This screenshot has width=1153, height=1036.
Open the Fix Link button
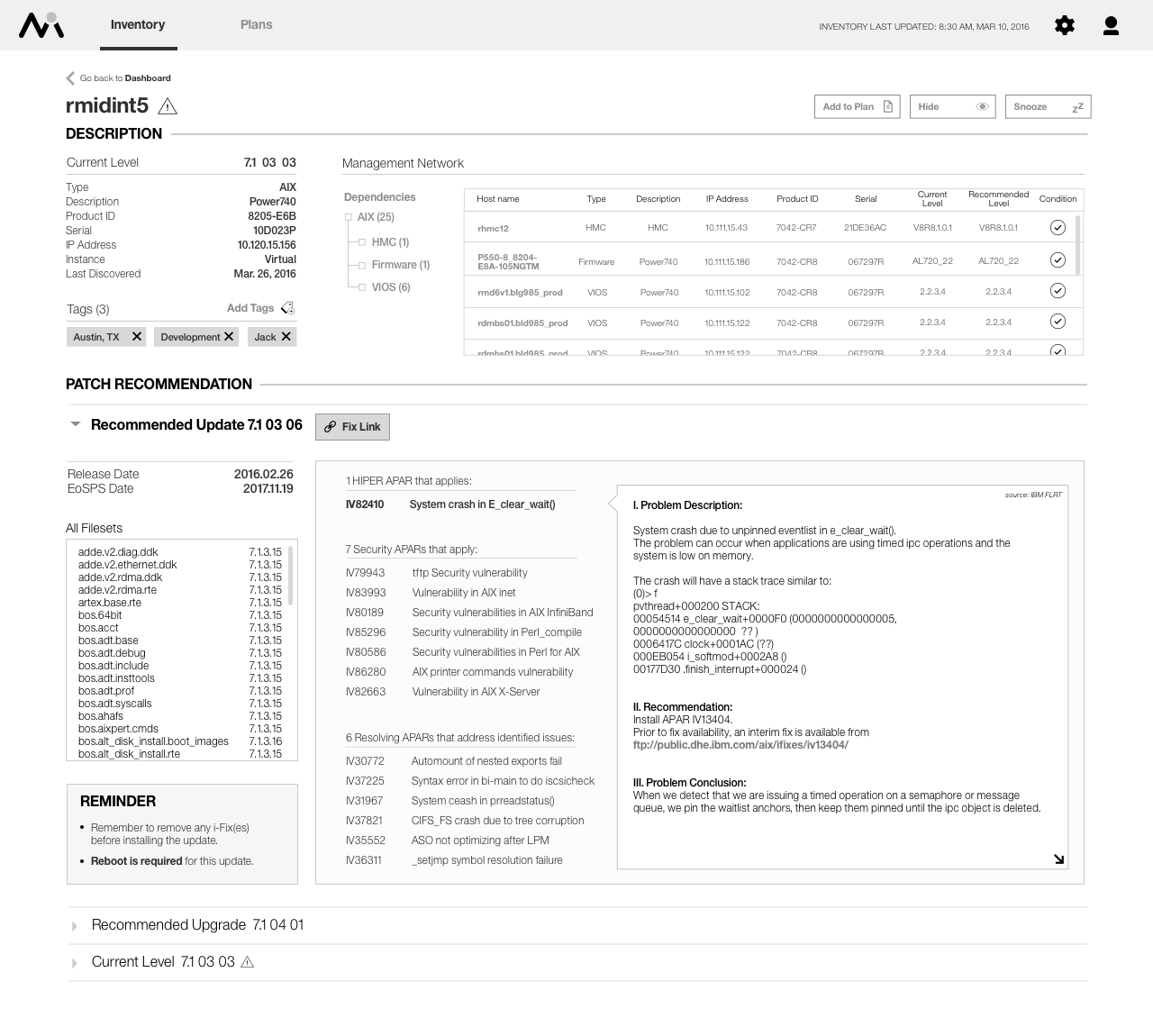(352, 427)
